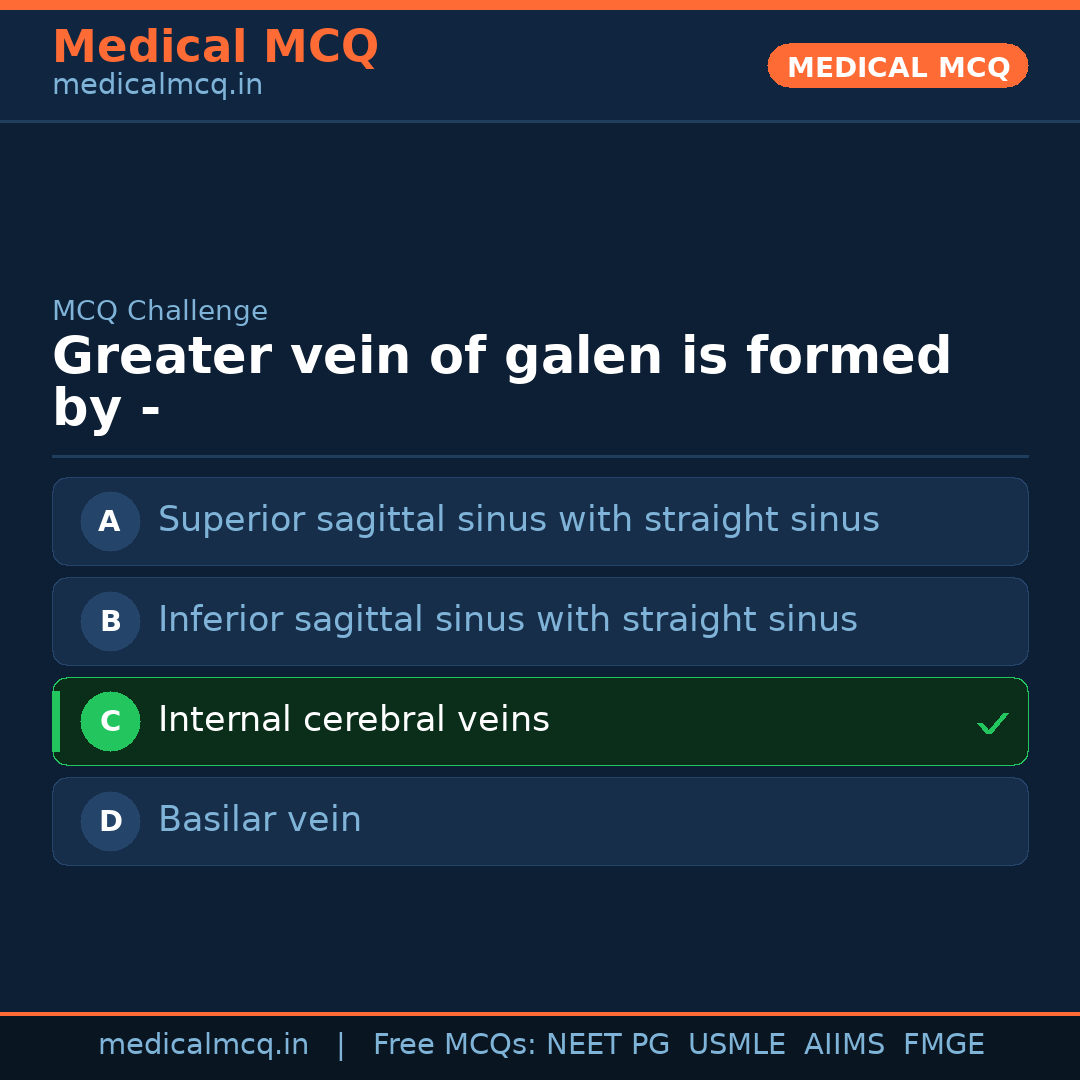Select answer Inferior sagittal sinus with straight sinus
The height and width of the screenshot is (1080, 1080).
507,620
